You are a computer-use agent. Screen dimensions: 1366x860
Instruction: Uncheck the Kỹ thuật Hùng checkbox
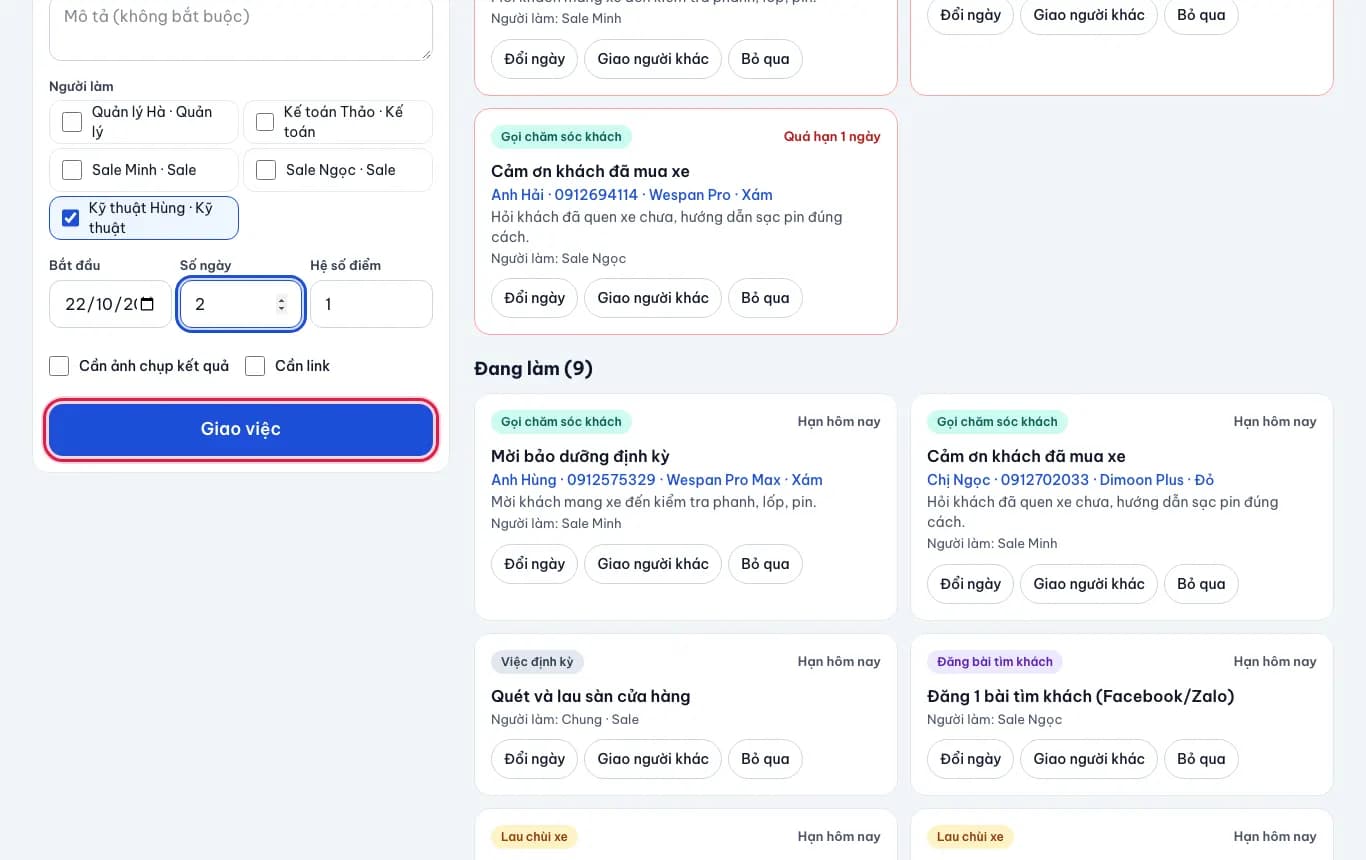tap(71, 218)
